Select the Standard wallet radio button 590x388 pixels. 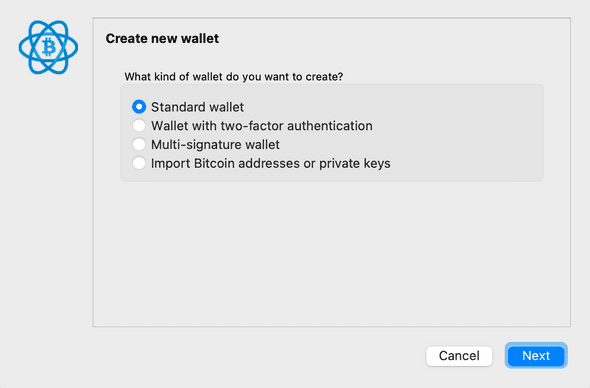click(139, 107)
